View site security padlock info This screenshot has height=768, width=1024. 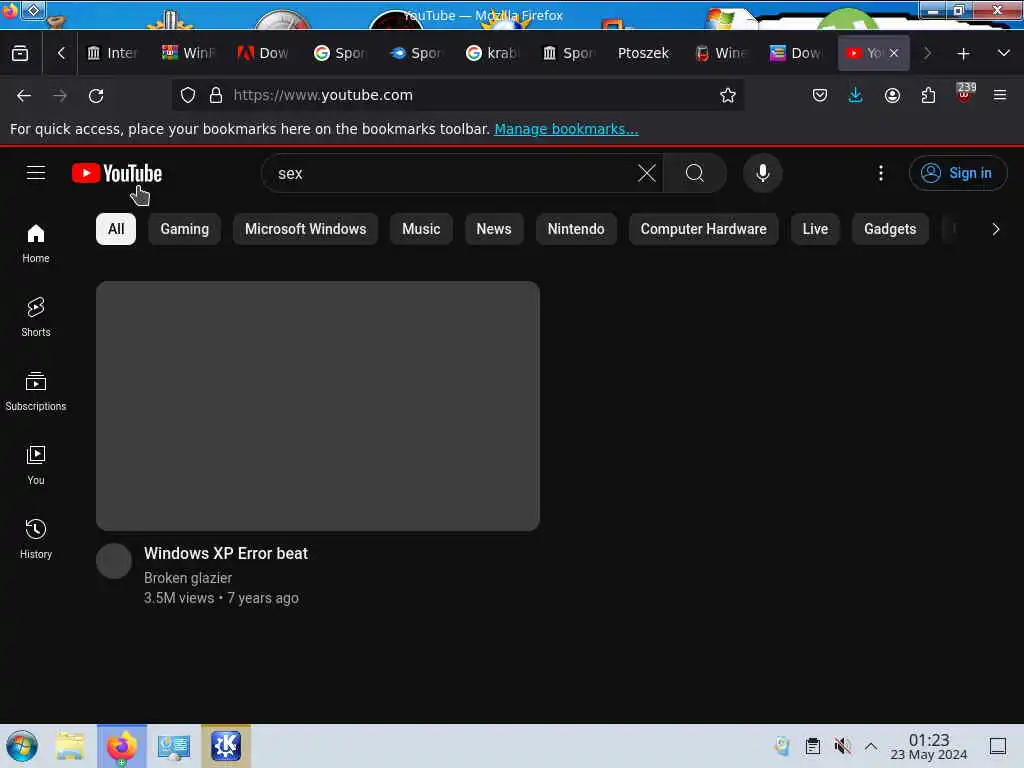point(216,95)
